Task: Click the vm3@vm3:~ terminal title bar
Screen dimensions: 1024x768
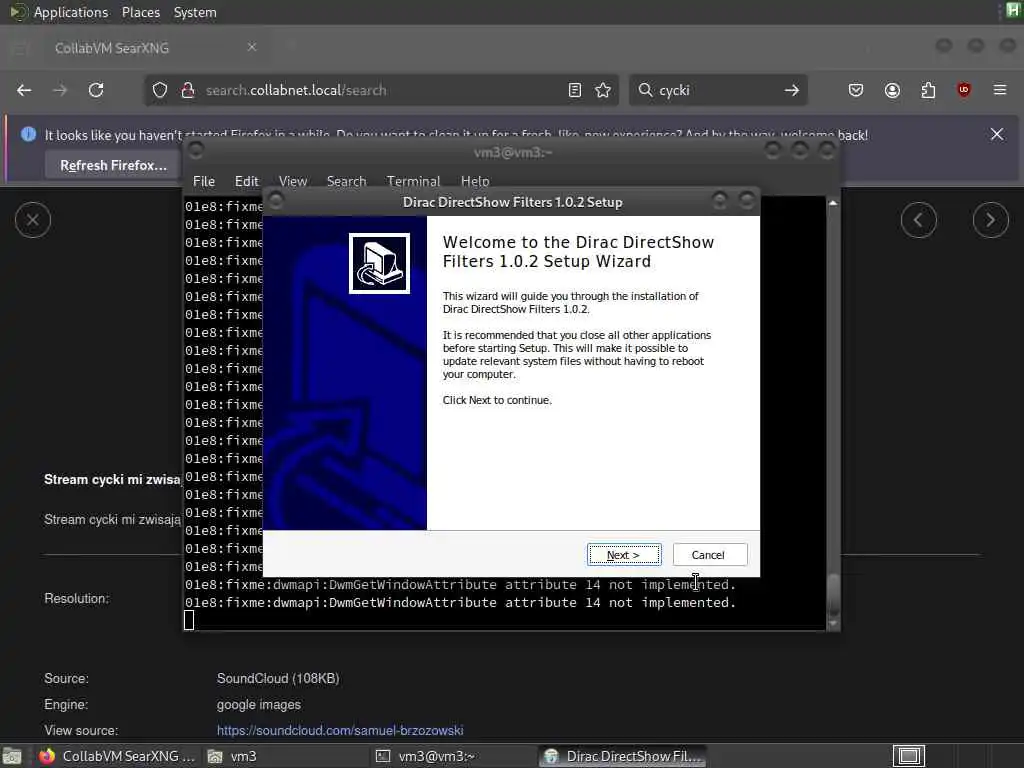Action: click(x=512, y=152)
